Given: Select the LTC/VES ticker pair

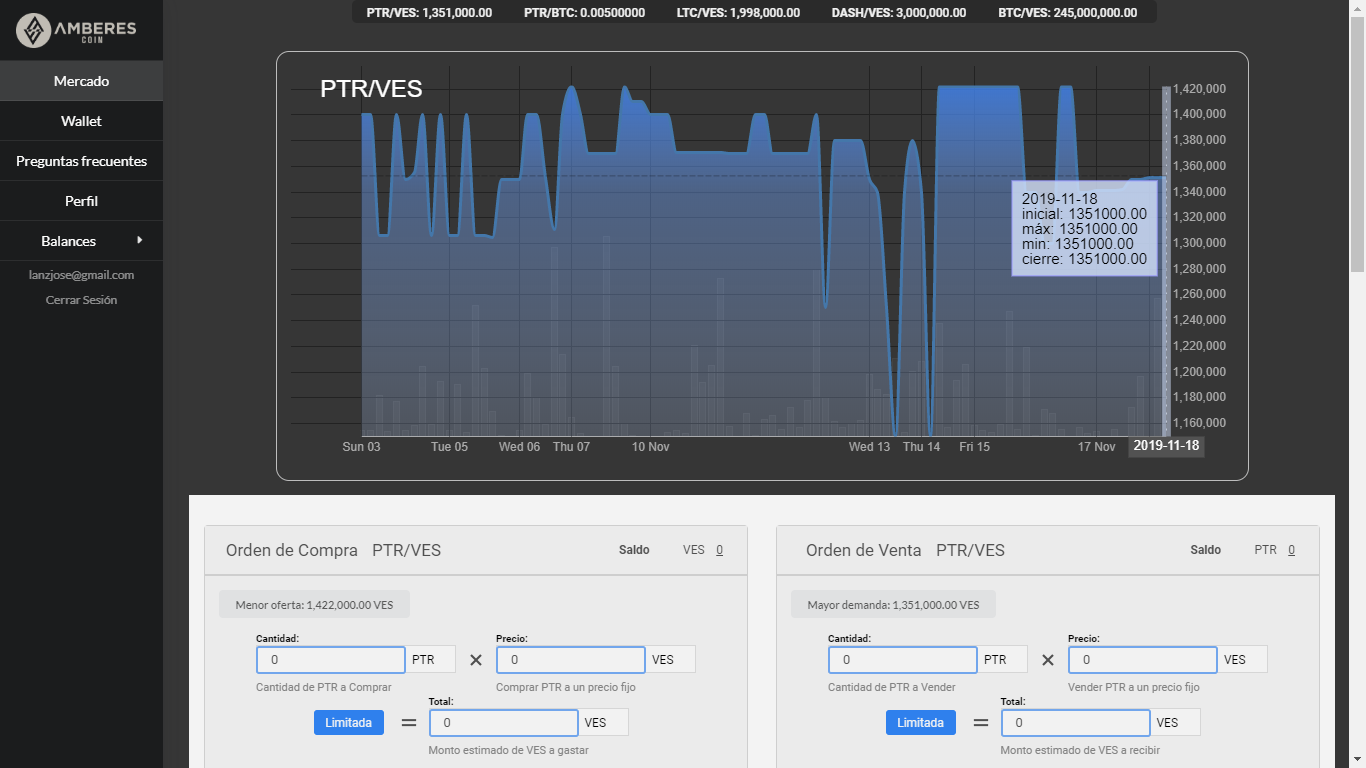Looking at the screenshot, I should point(738,13).
